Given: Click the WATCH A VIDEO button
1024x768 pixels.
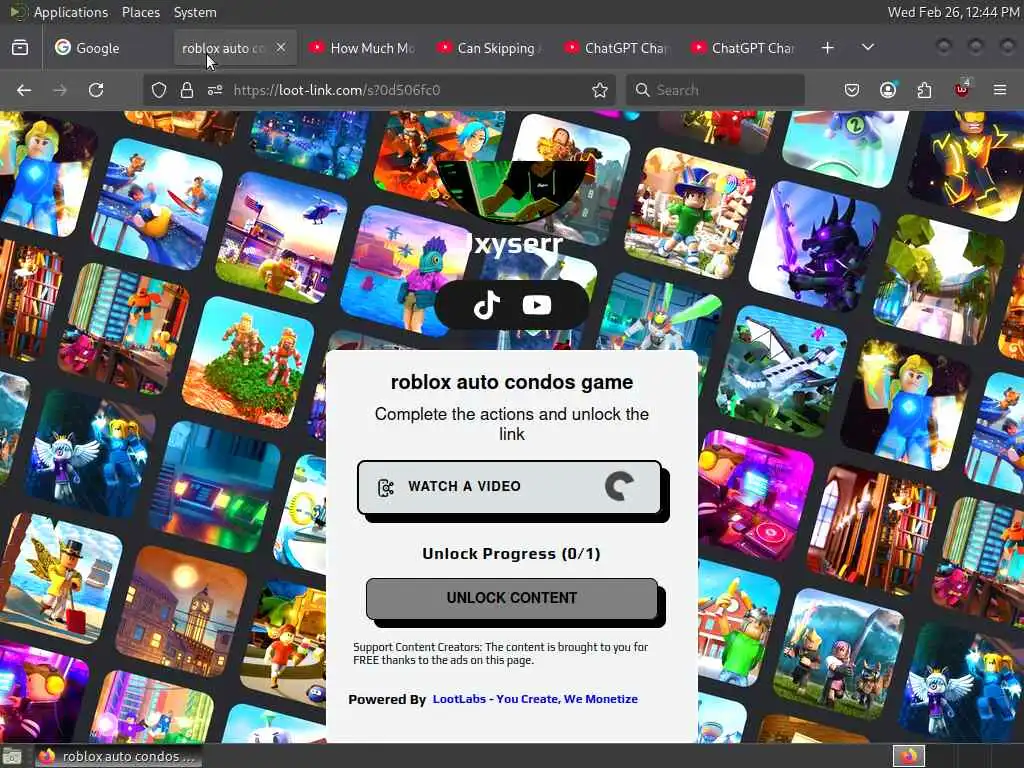Looking at the screenshot, I should coord(509,487).
